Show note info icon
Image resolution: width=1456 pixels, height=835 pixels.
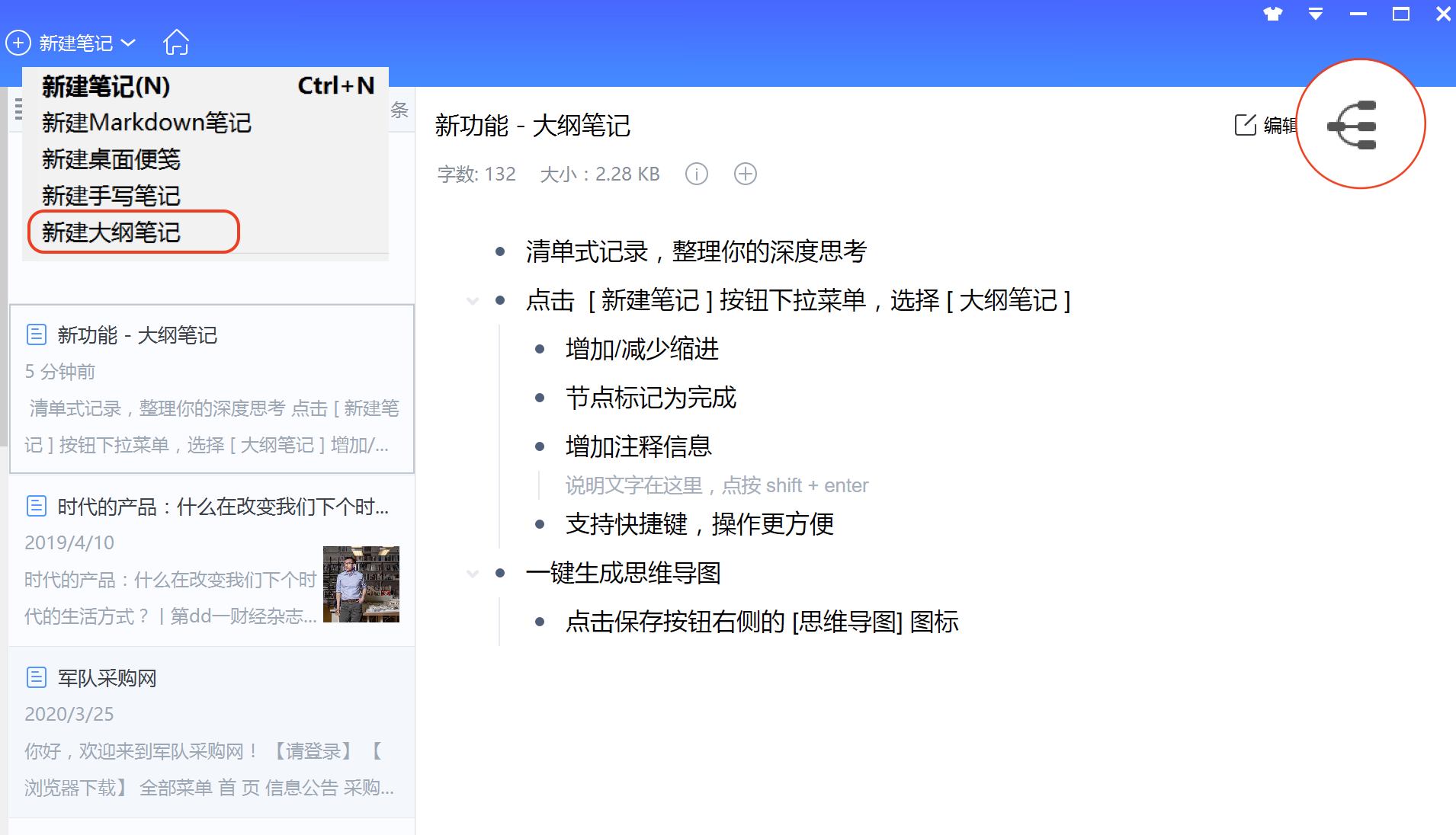pos(697,174)
